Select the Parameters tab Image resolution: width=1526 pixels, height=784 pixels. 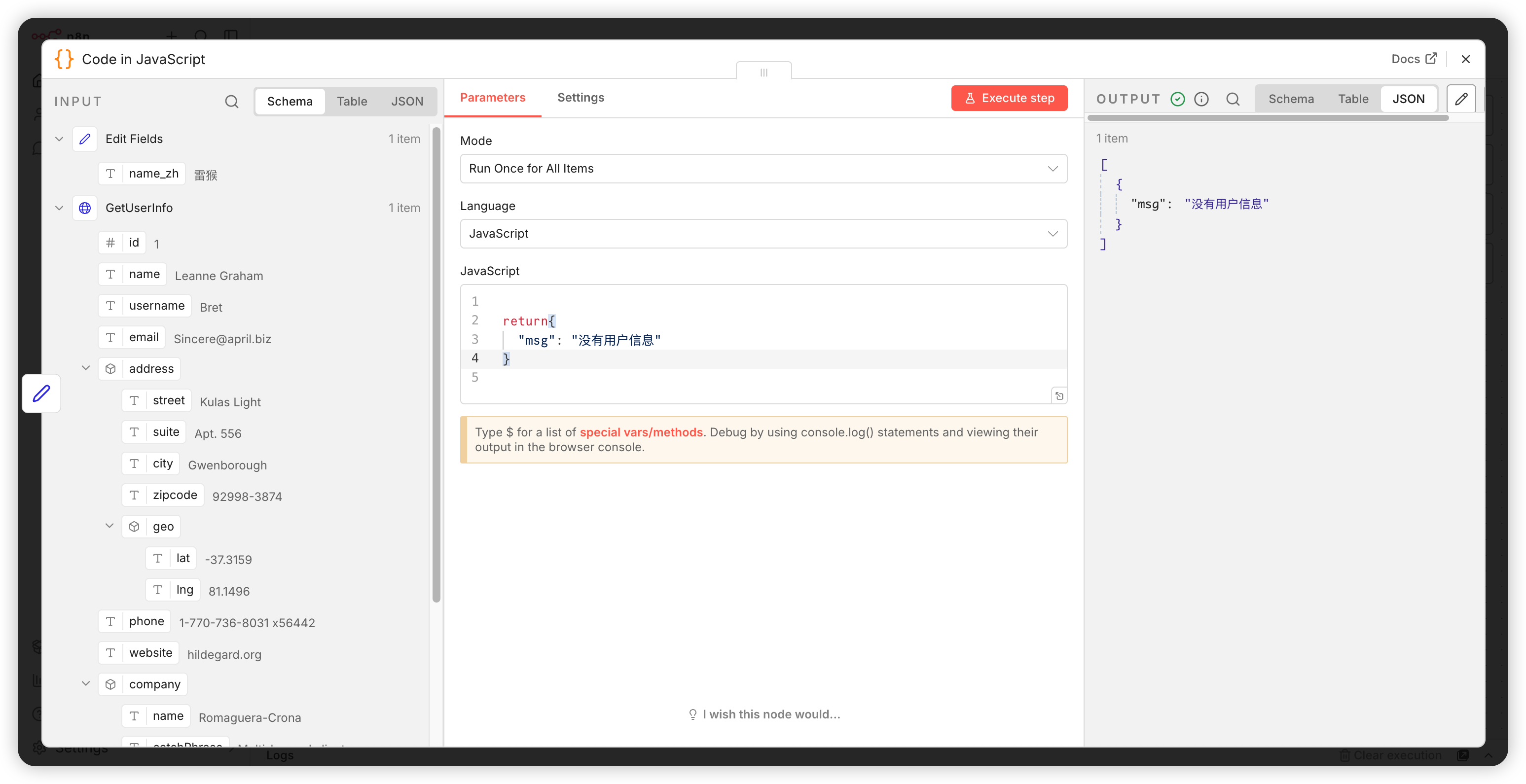coord(492,98)
